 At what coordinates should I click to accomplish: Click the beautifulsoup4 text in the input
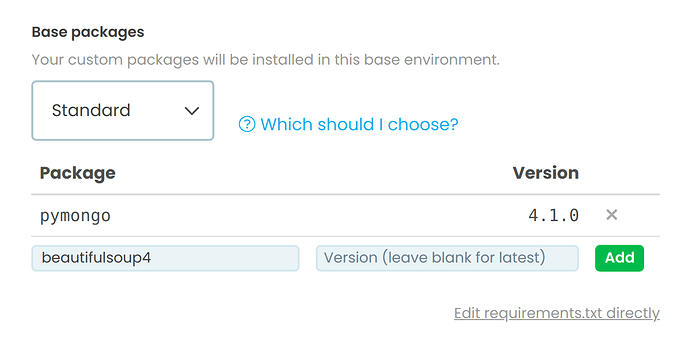(x=96, y=258)
